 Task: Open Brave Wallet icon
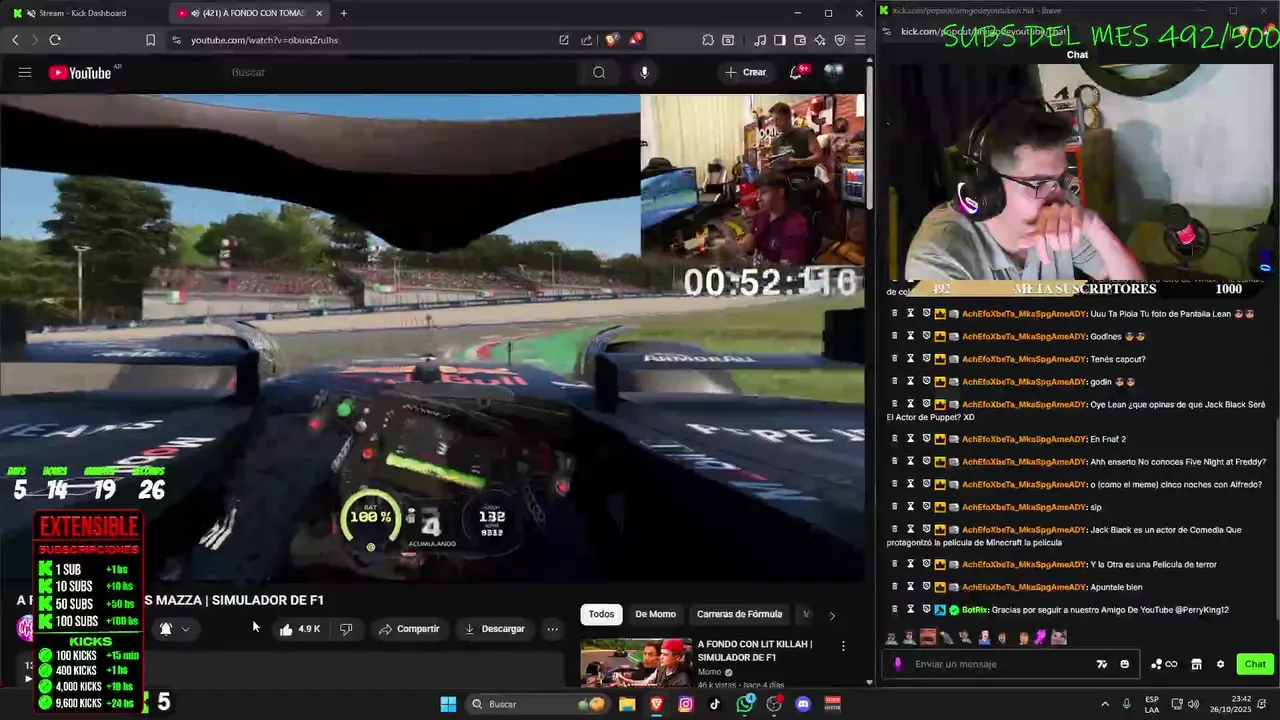click(800, 40)
